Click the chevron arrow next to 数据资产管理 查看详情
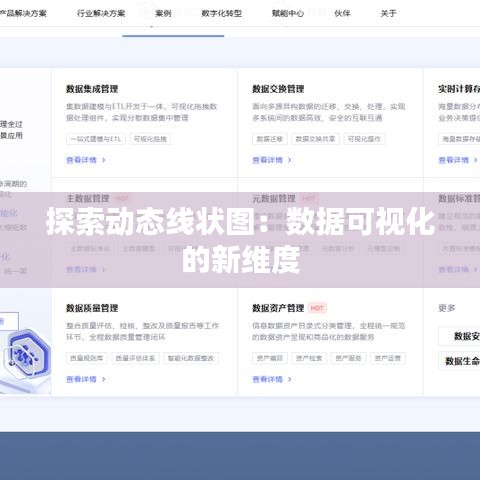This screenshot has width=480, height=480. click(x=290, y=379)
